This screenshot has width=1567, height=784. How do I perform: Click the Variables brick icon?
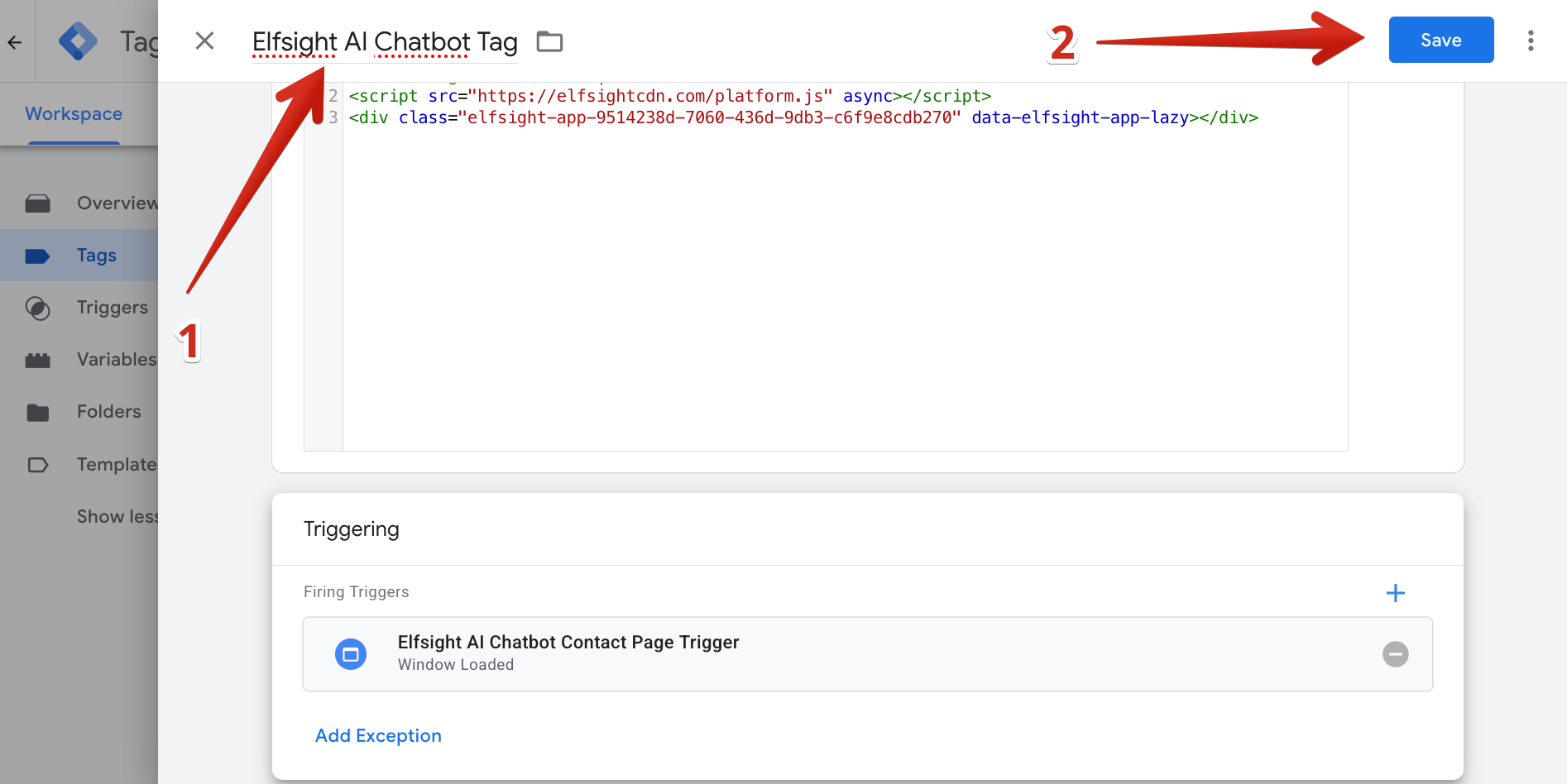click(x=38, y=361)
